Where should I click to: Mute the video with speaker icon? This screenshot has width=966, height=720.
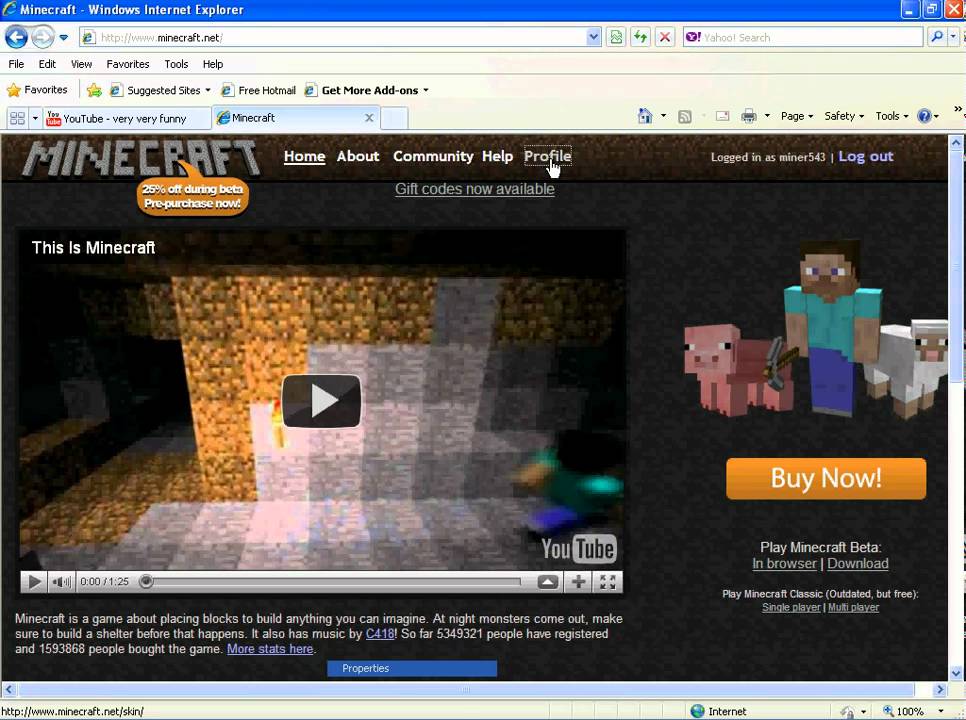(x=62, y=582)
